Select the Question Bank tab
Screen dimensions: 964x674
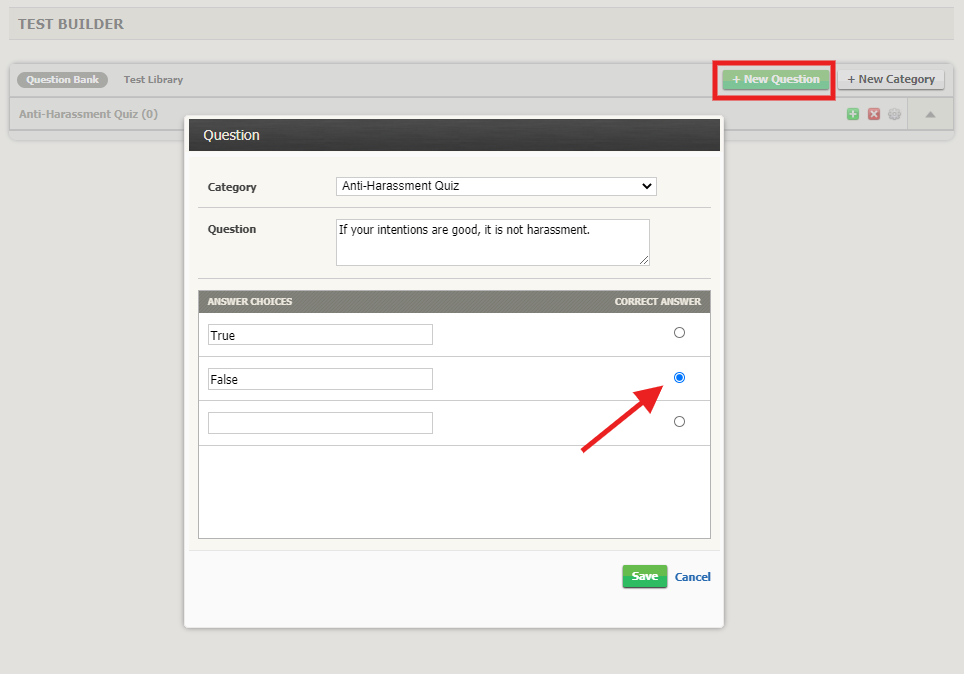62,79
